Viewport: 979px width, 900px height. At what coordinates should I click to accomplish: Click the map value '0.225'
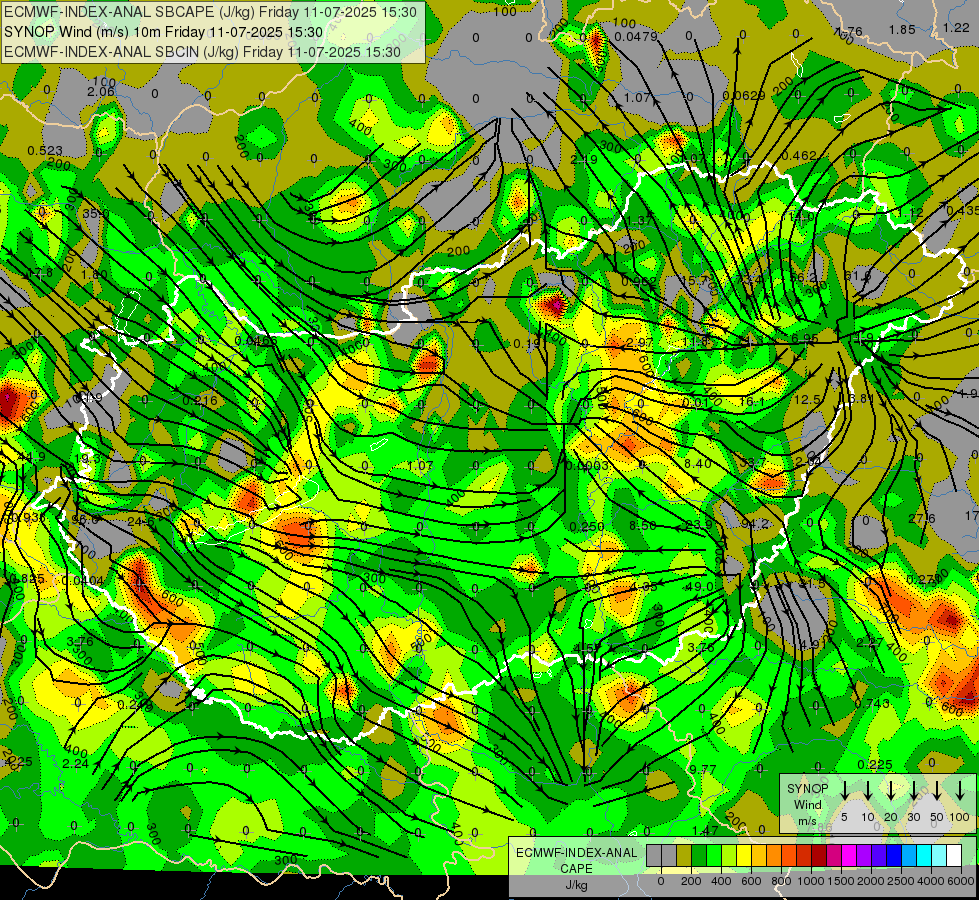[875, 764]
